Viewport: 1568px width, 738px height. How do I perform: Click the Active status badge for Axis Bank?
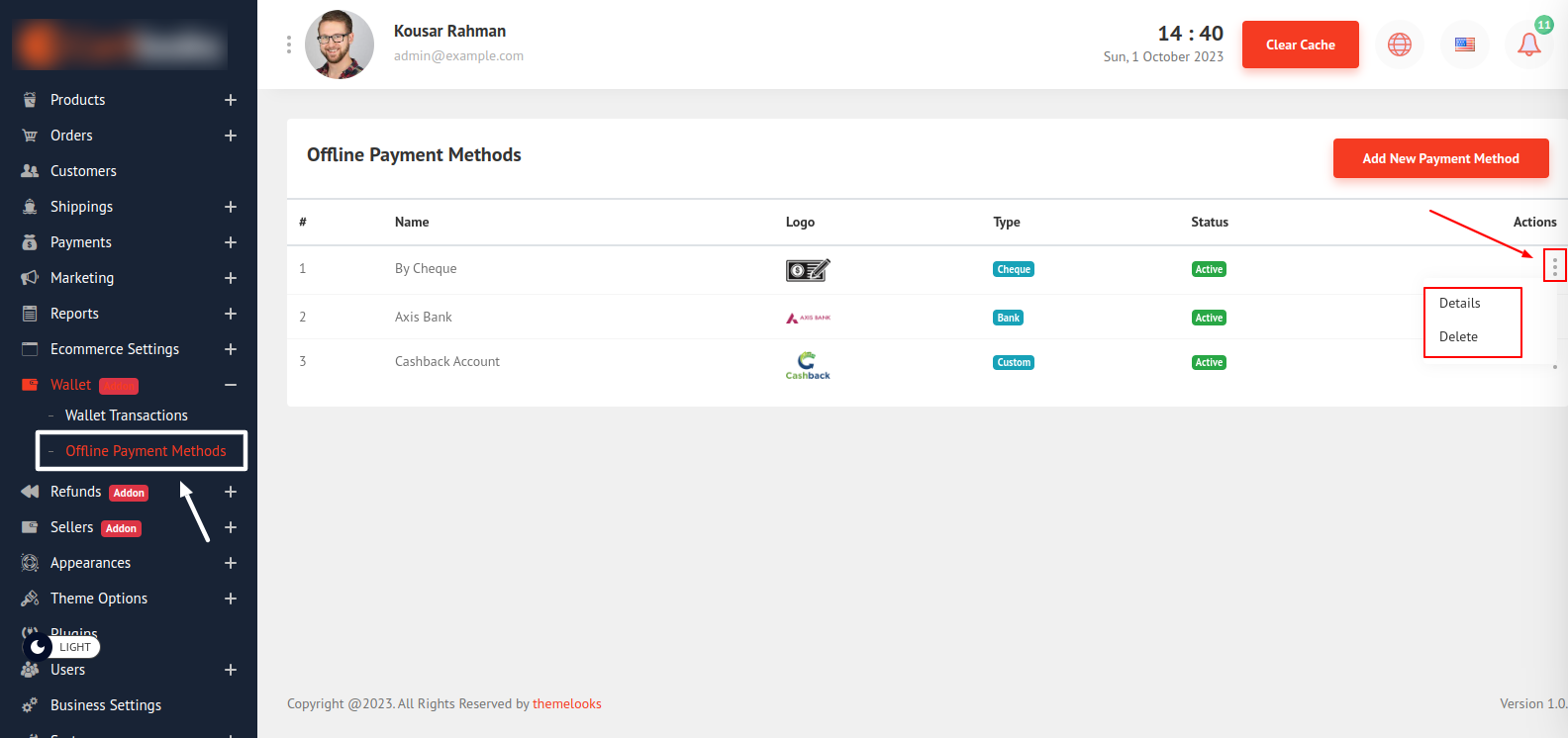1209,318
